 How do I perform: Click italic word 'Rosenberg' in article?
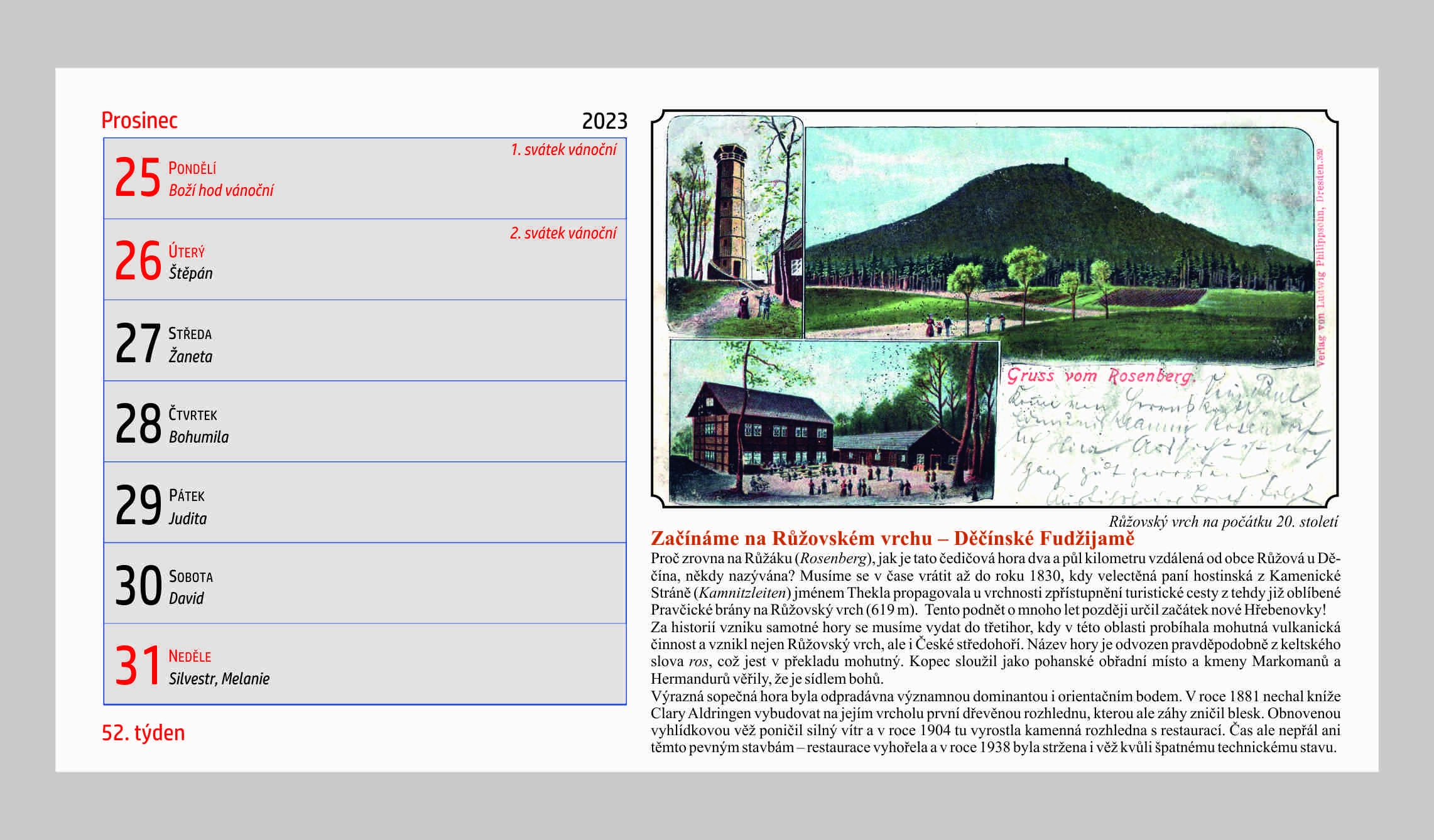[x=834, y=558]
